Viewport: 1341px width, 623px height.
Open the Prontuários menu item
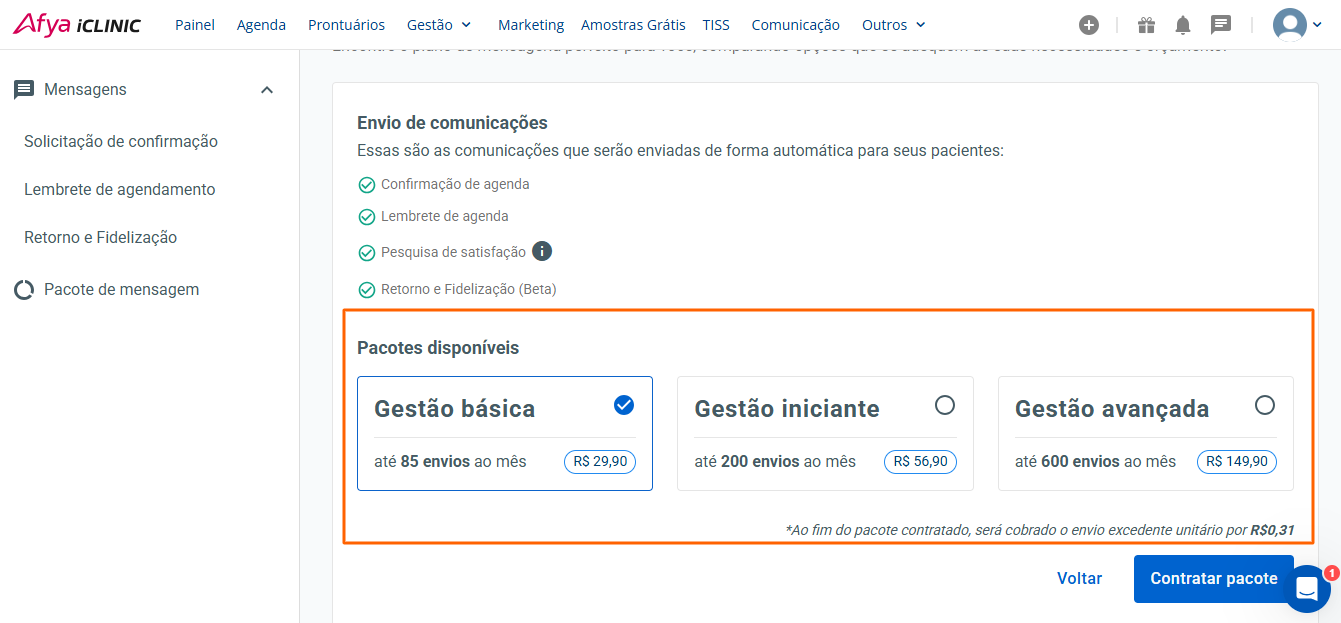point(346,25)
